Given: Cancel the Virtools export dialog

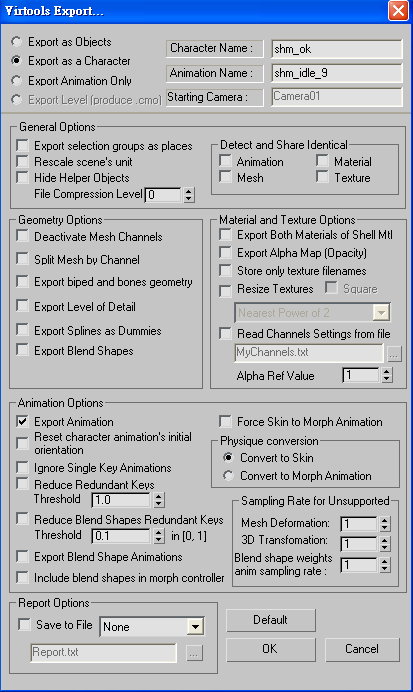Looking at the screenshot, I should [x=362, y=649].
